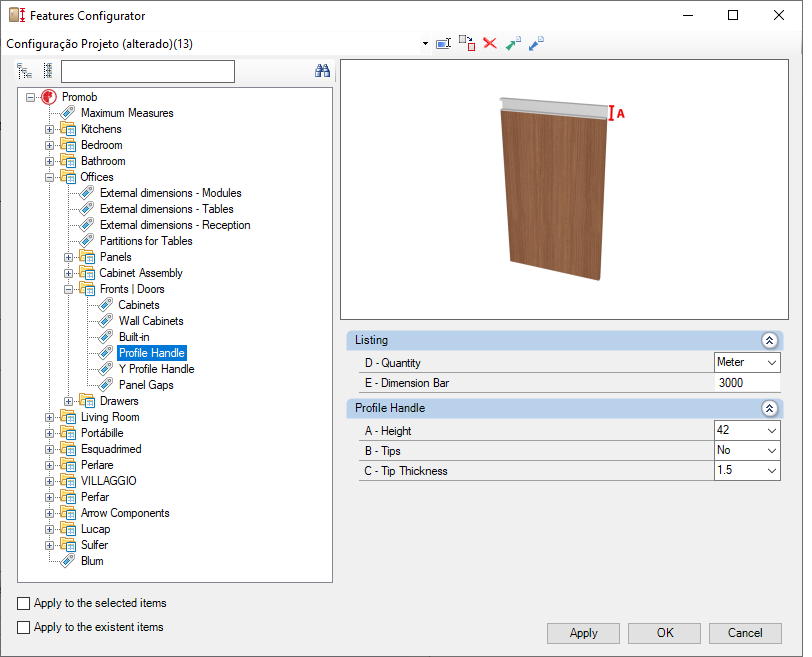The image size is (812, 657).
Task: Open the configuration name dropdown arrow
Action: point(425,43)
